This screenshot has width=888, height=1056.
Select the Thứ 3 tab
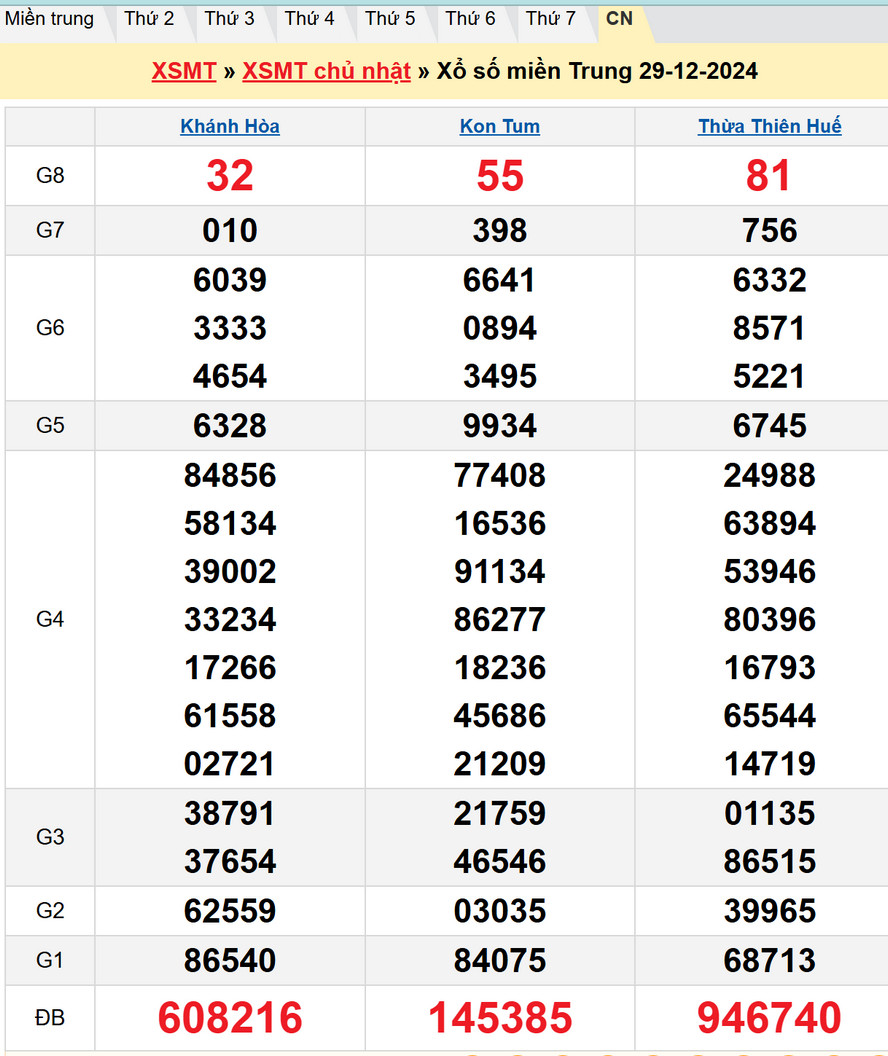pyautogui.click(x=229, y=19)
